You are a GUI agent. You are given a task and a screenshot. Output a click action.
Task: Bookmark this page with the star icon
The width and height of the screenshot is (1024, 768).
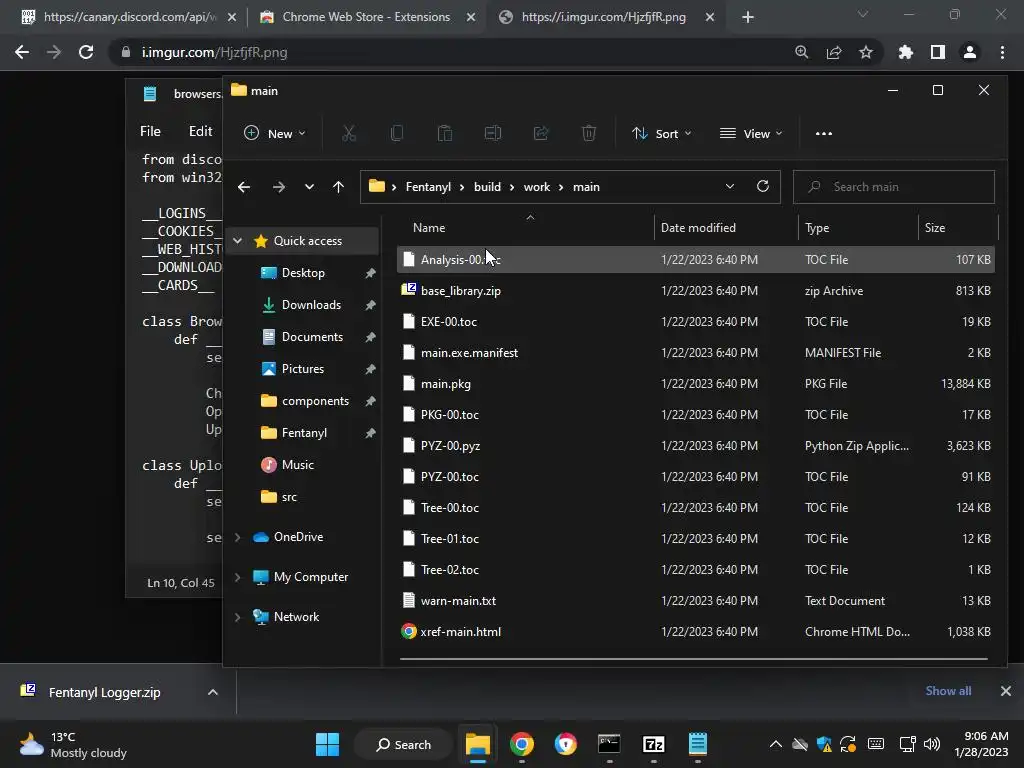point(866,52)
